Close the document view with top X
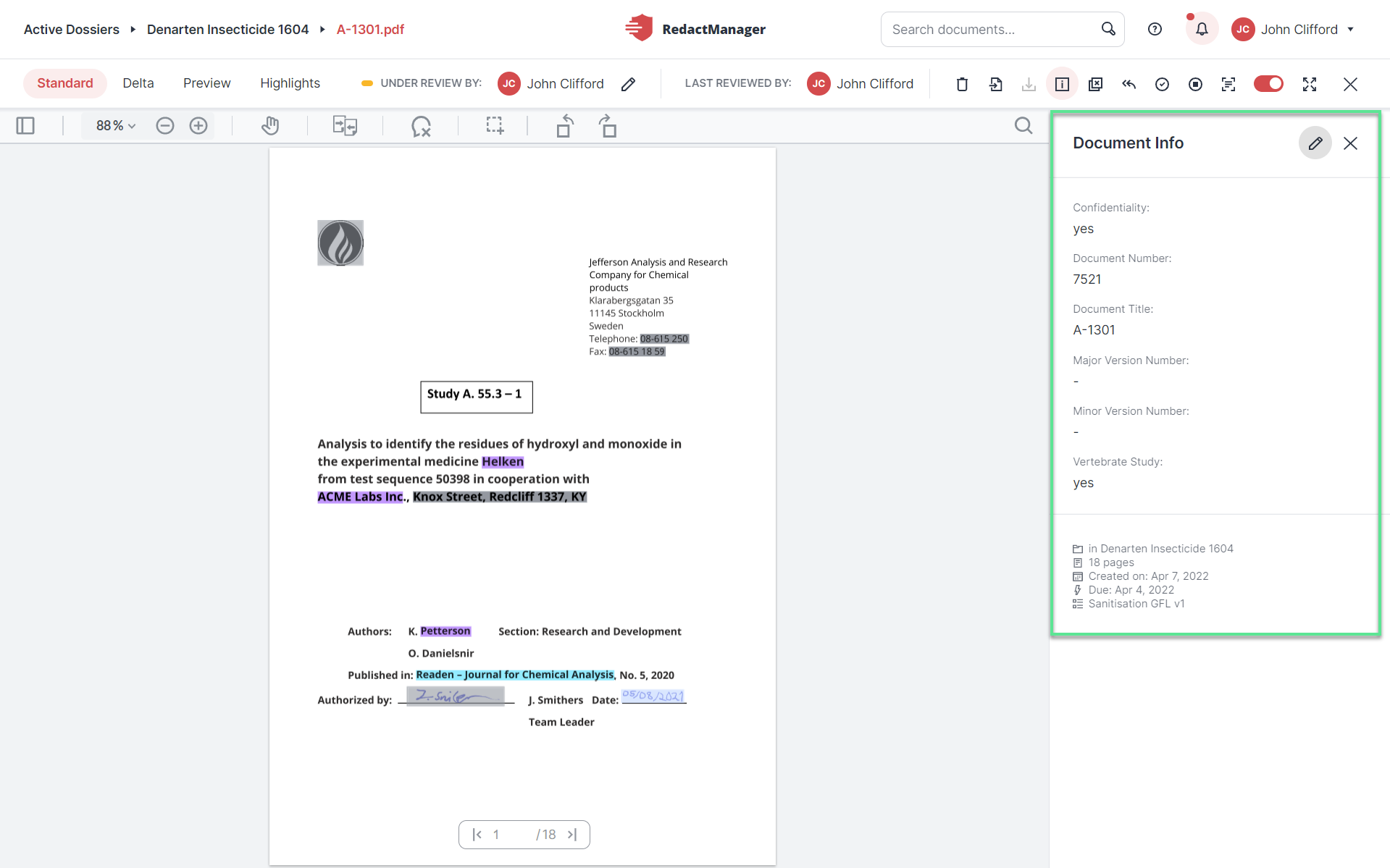Screen dimensions: 1390x868 click(x=1350, y=84)
